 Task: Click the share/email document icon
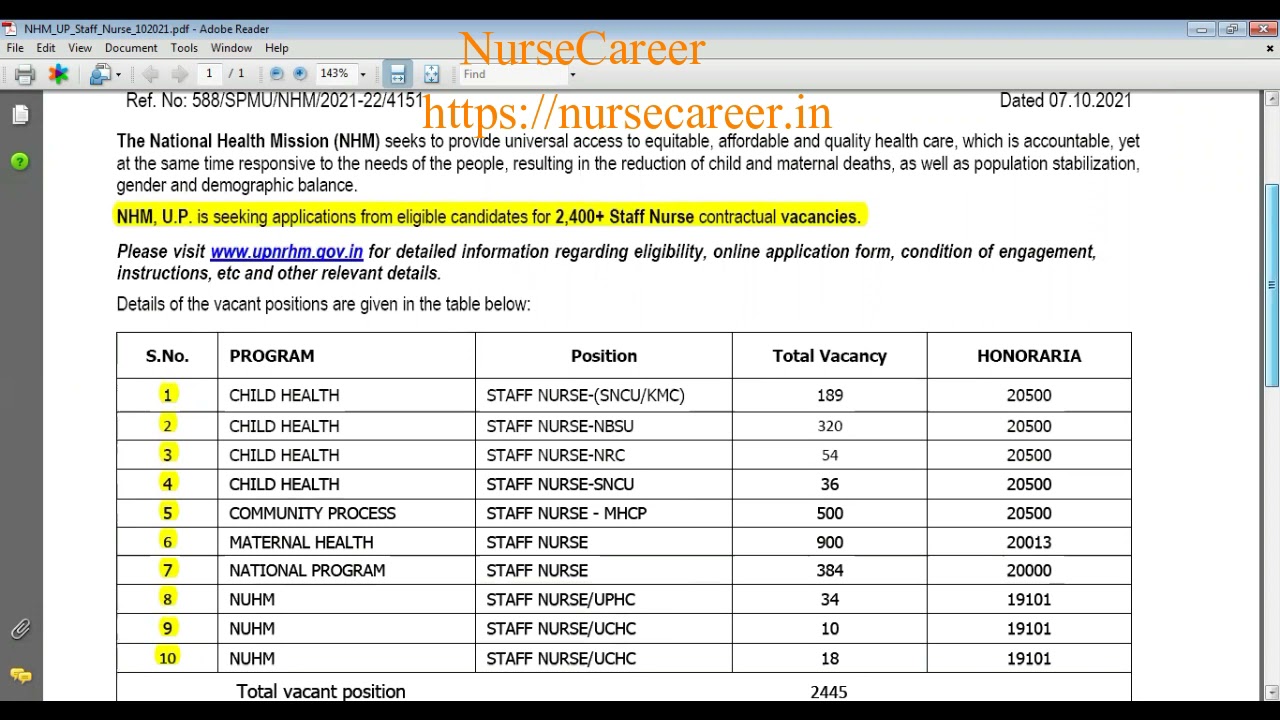point(100,74)
